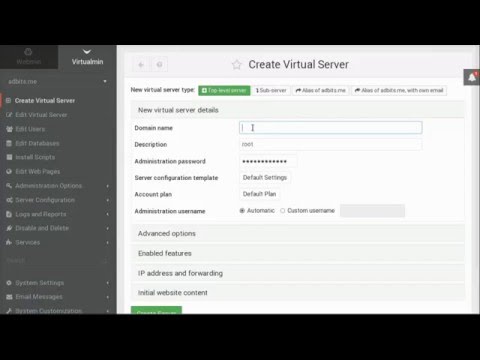480x360 pixels.
Task: Go back with the arrow button
Action: (141, 64)
